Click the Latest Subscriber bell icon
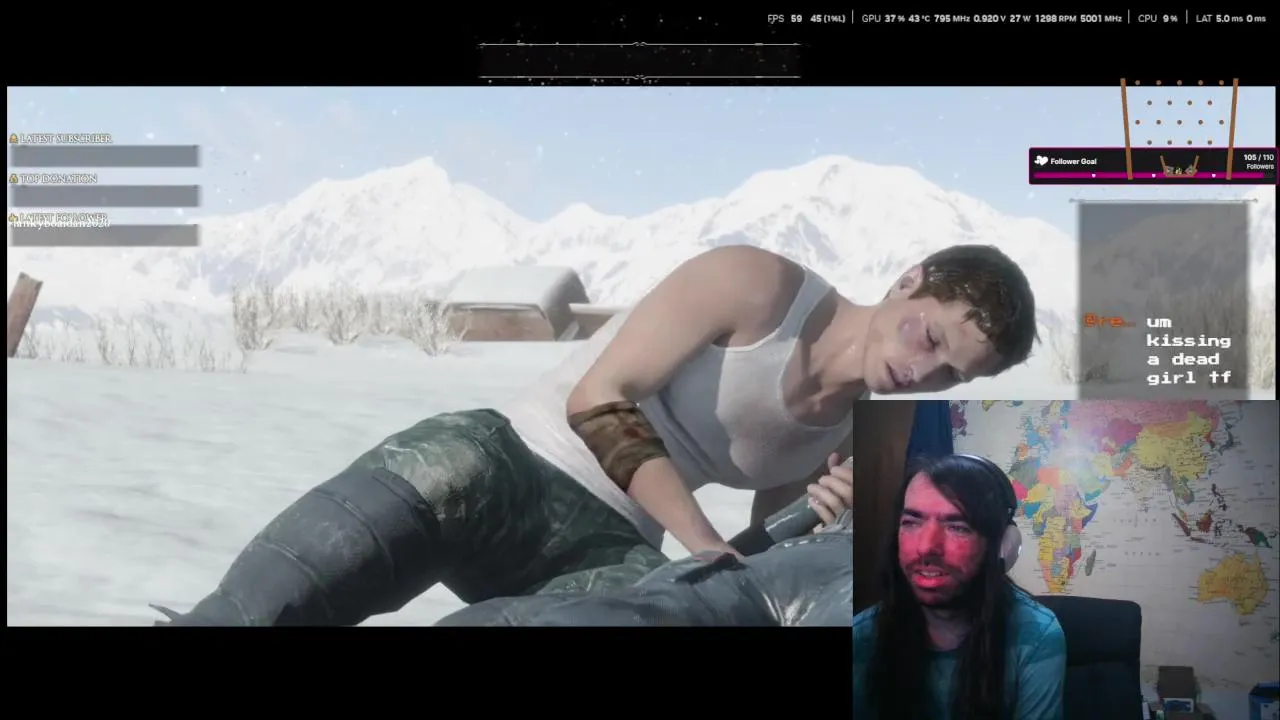 [14, 138]
